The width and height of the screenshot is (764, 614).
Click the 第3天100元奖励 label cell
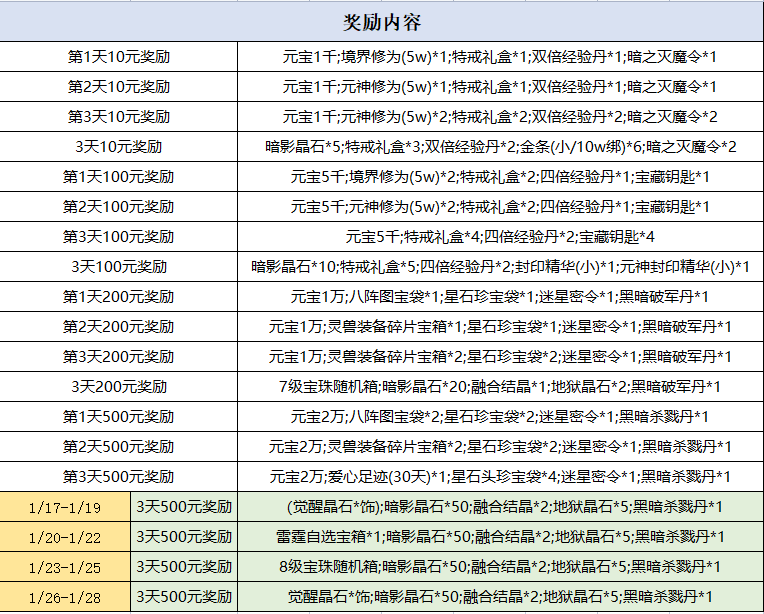[119, 237]
